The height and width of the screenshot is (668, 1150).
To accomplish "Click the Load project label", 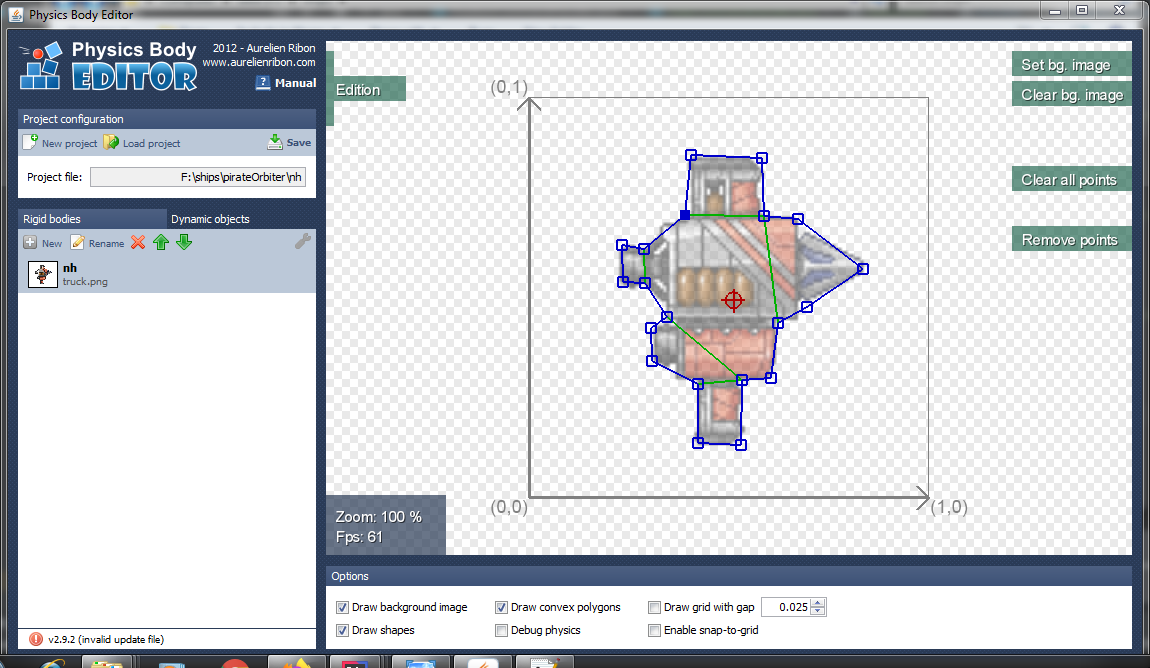I will point(151,144).
